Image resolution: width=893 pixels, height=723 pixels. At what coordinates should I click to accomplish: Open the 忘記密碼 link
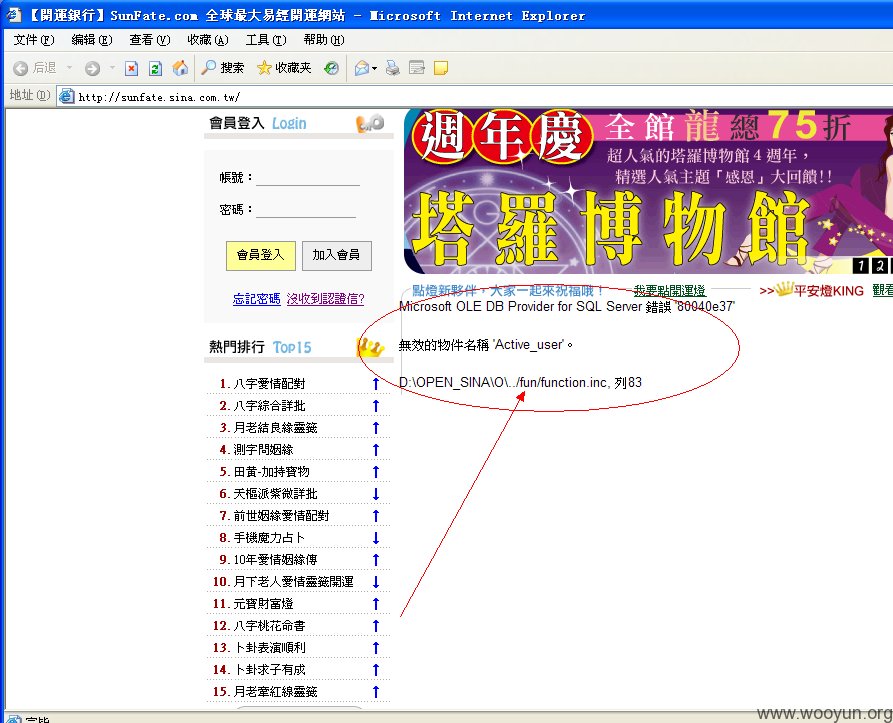pos(257,299)
